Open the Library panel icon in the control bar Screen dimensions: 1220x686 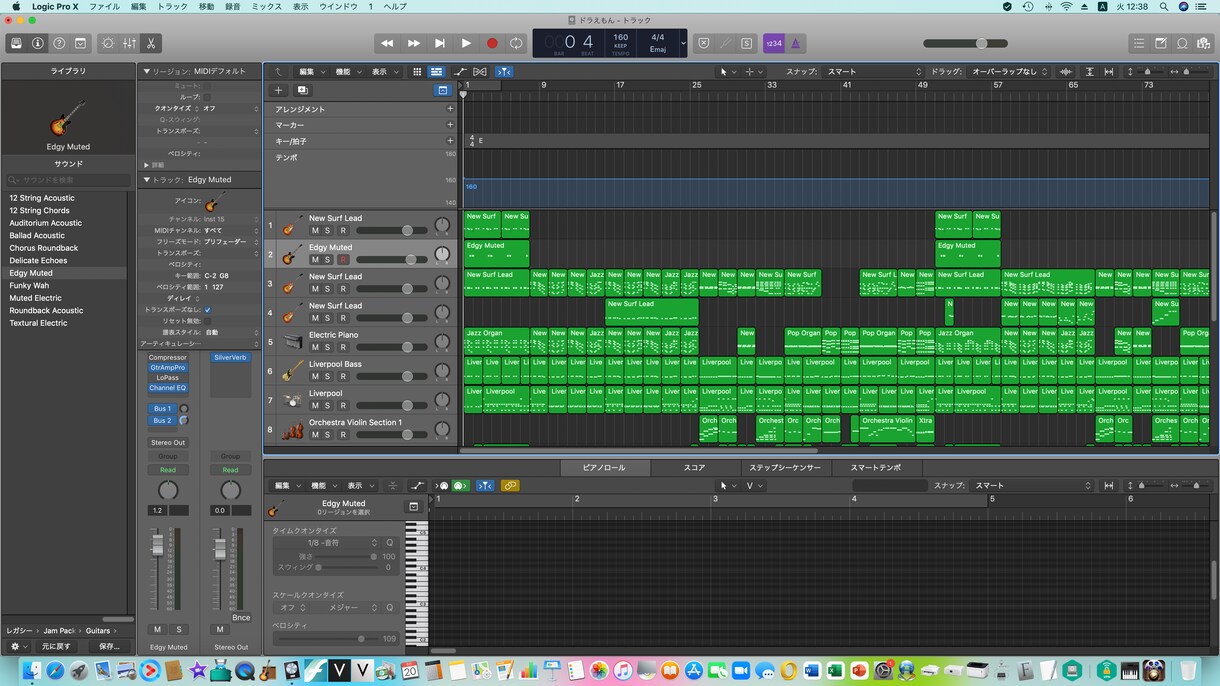pos(16,43)
